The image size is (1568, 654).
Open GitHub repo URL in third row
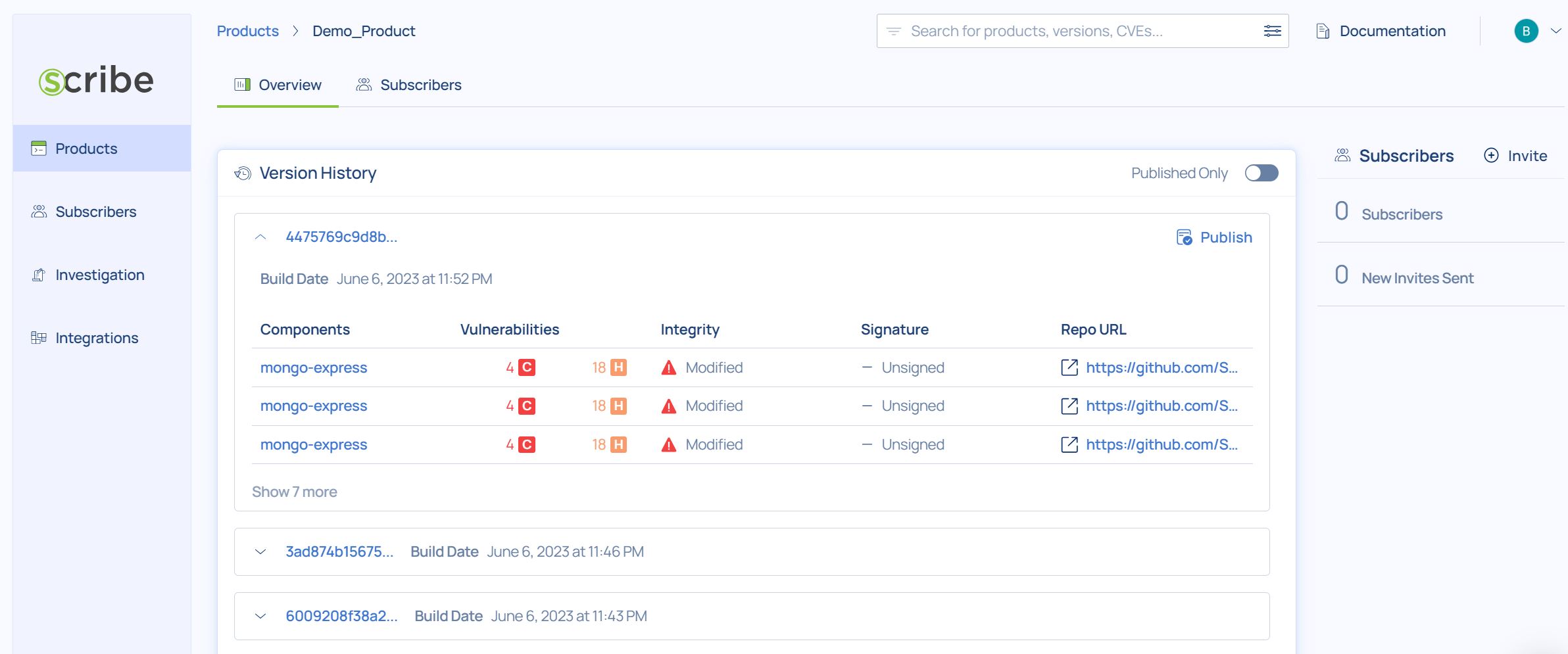(1162, 445)
